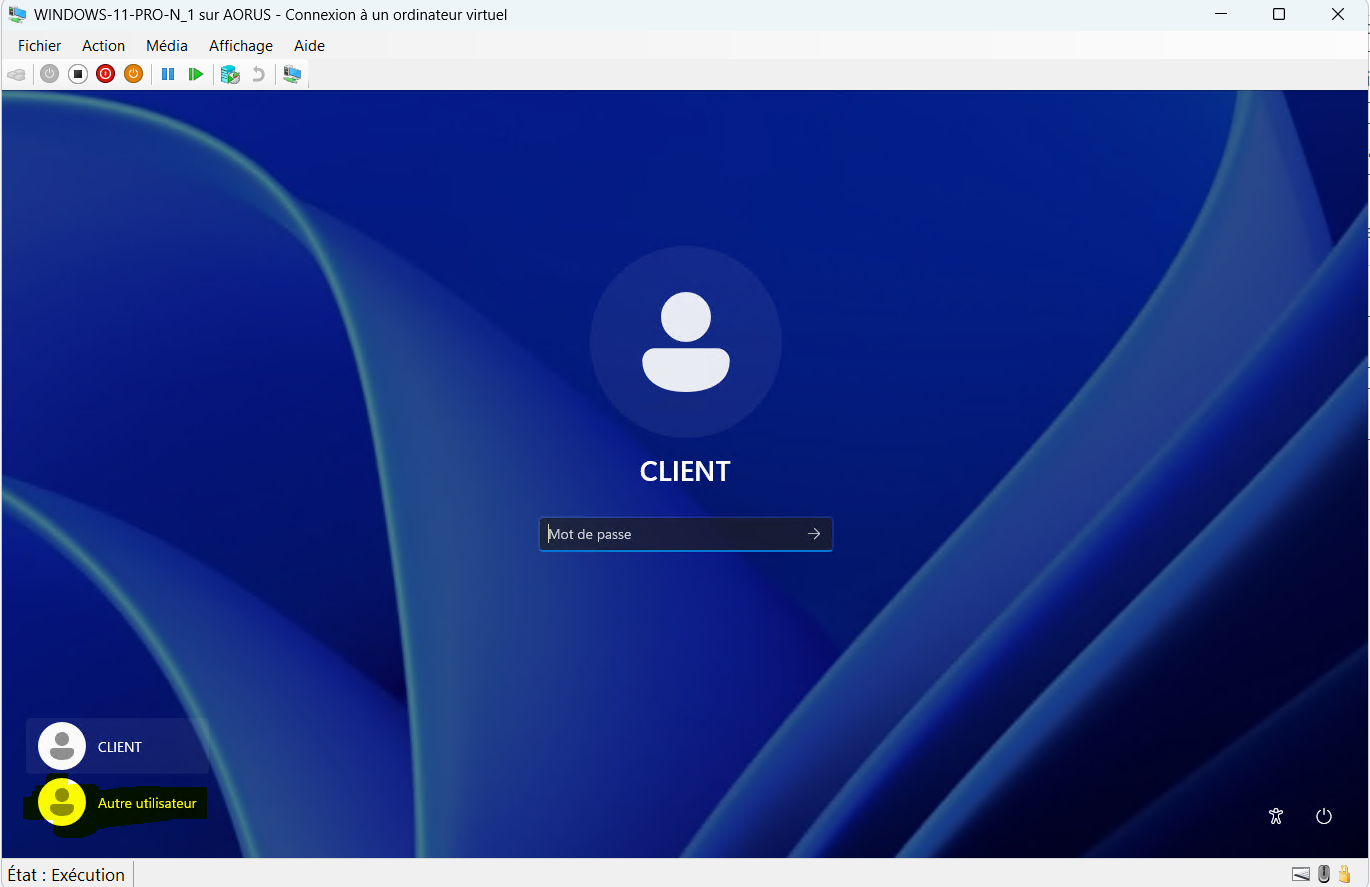
Task: Expand the Affichage menu
Action: 240,46
